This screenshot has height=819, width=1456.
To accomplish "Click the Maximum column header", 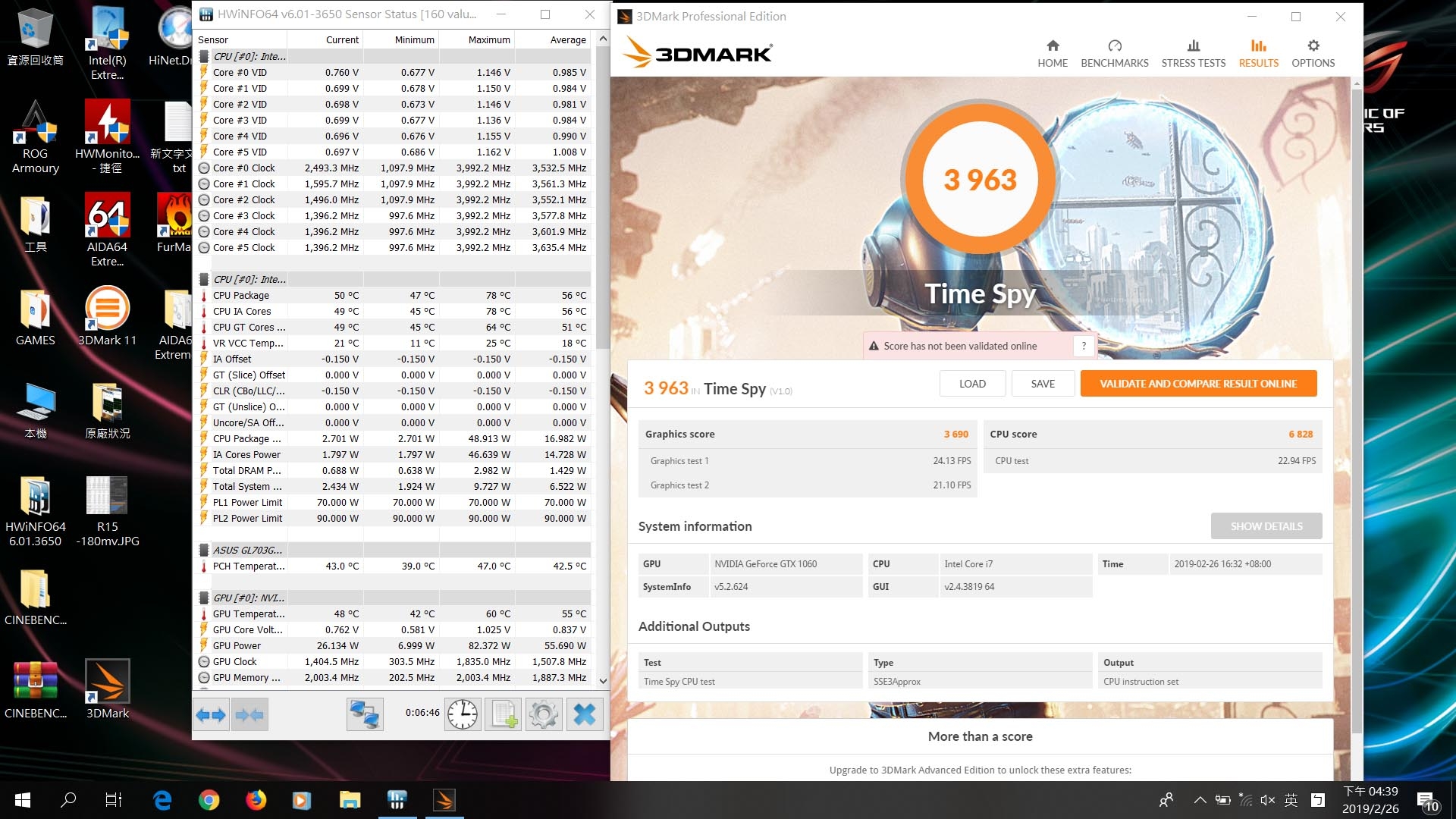I will tap(477, 39).
